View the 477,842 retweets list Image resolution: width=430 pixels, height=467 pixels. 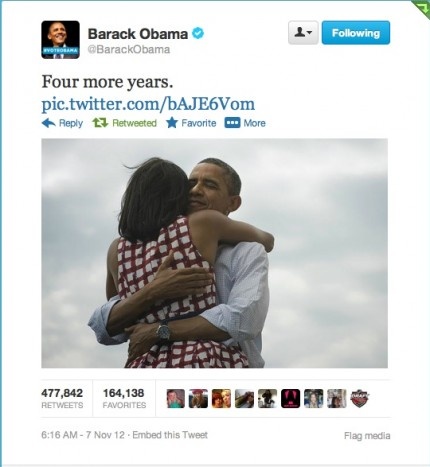tap(62, 398)
